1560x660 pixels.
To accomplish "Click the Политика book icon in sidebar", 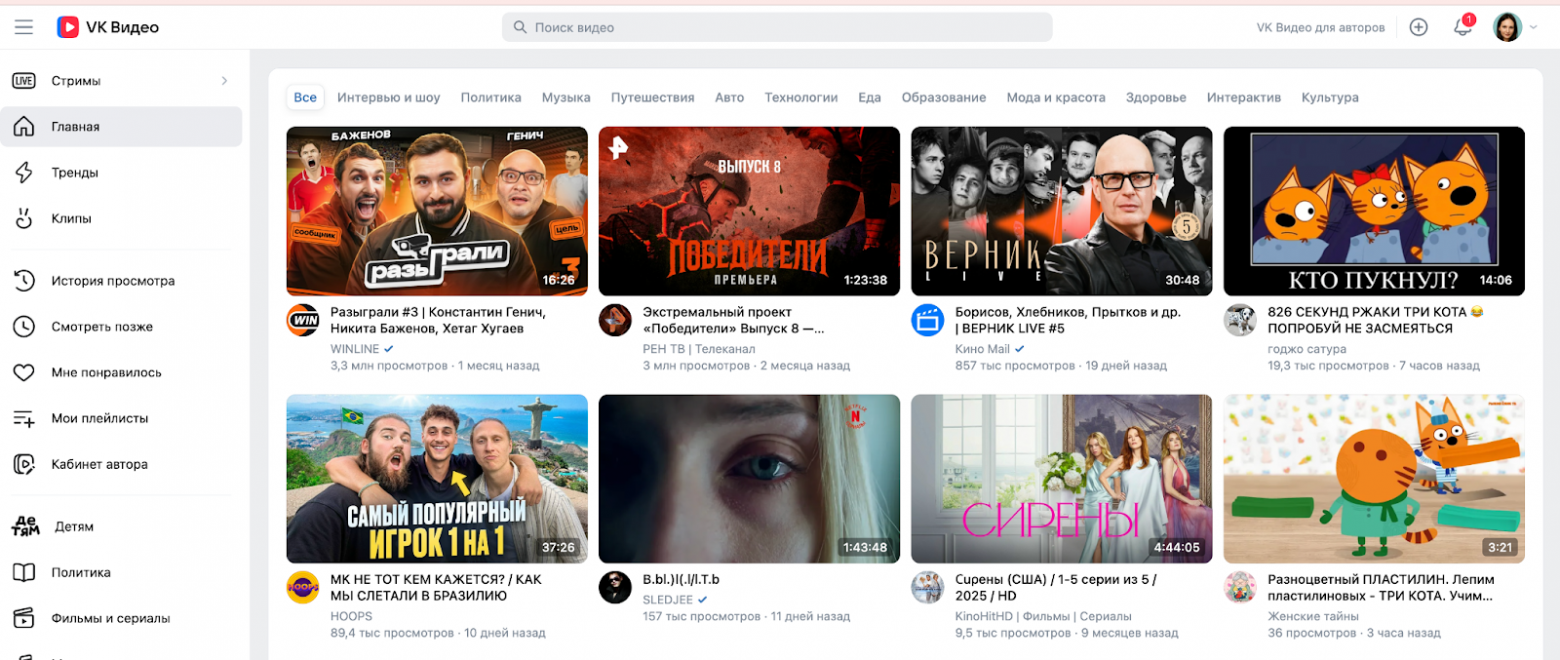I will point(24,573).
